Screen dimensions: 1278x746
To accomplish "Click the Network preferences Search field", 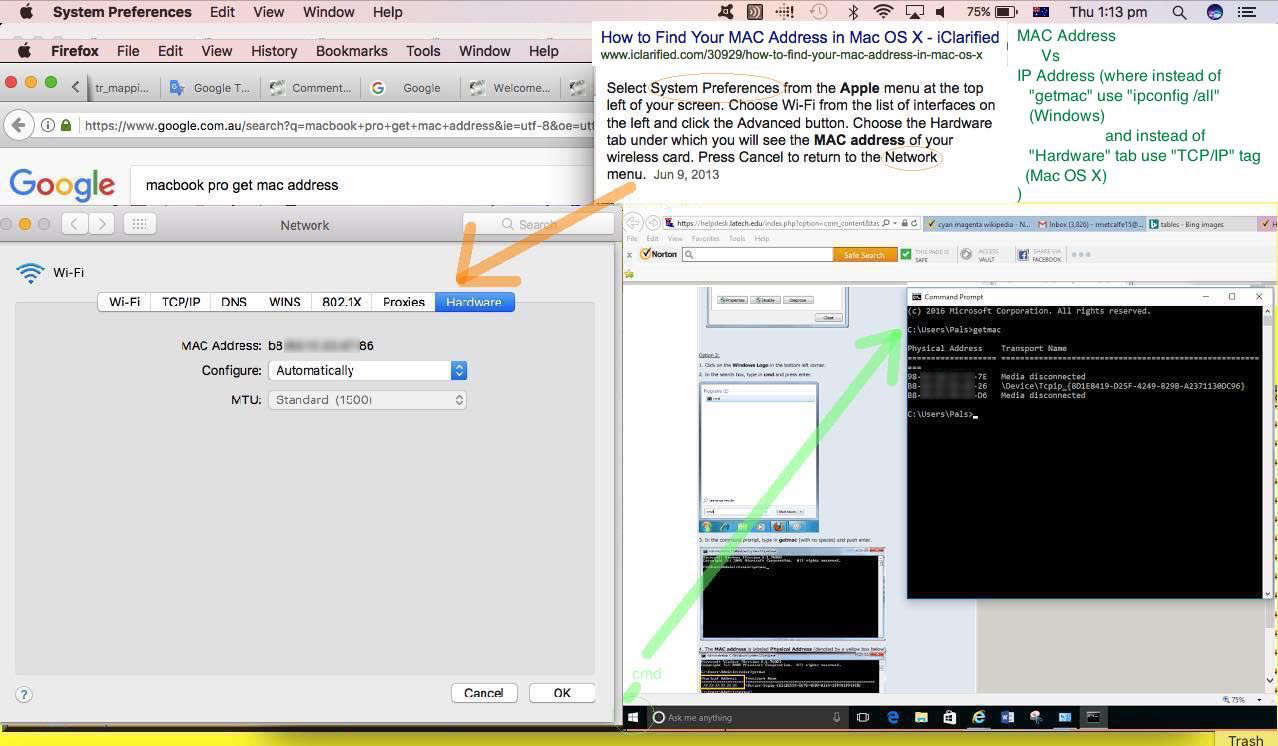I will point(537,224).
